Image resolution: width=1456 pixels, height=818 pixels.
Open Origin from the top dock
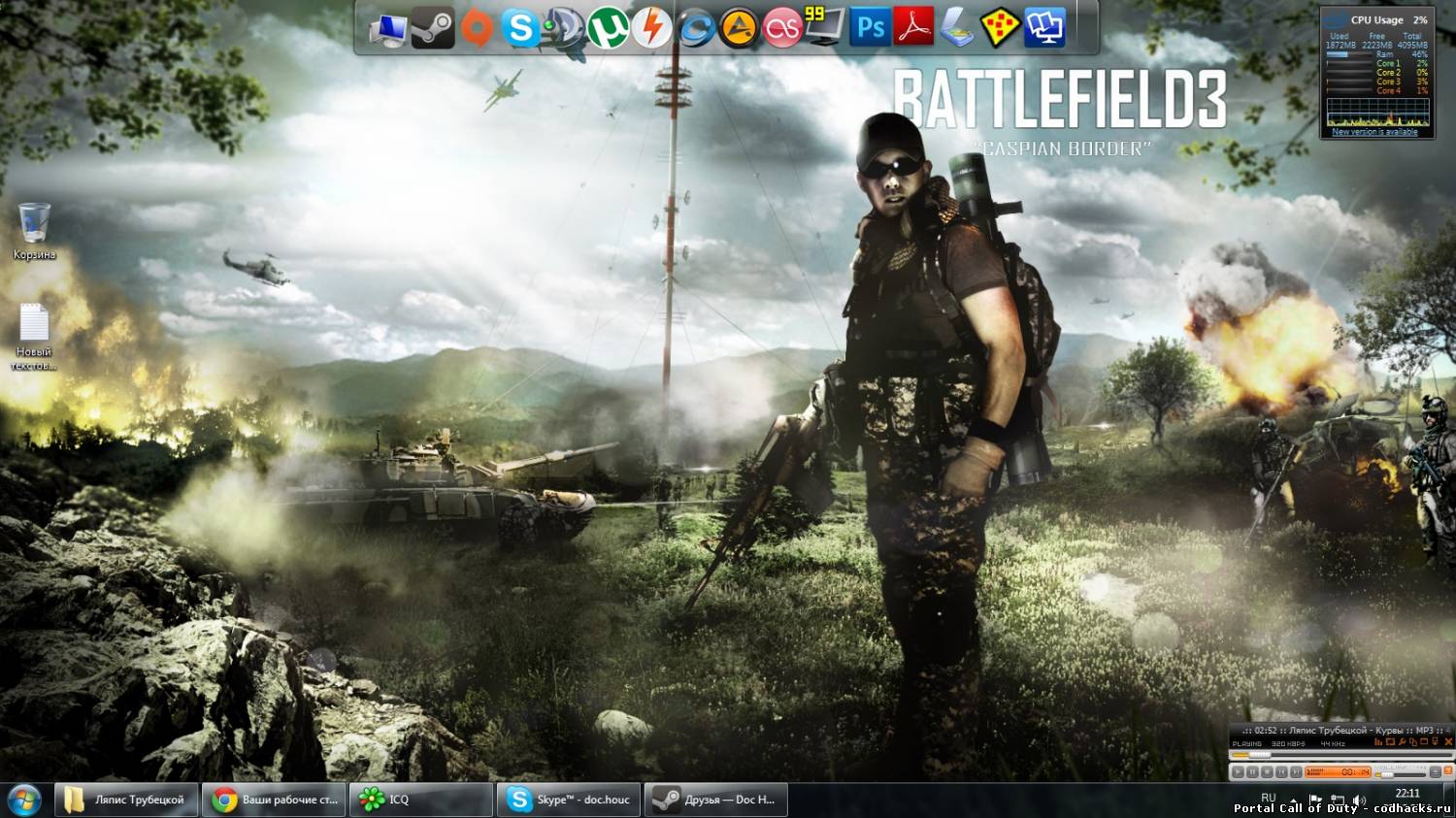pos(477,29)
